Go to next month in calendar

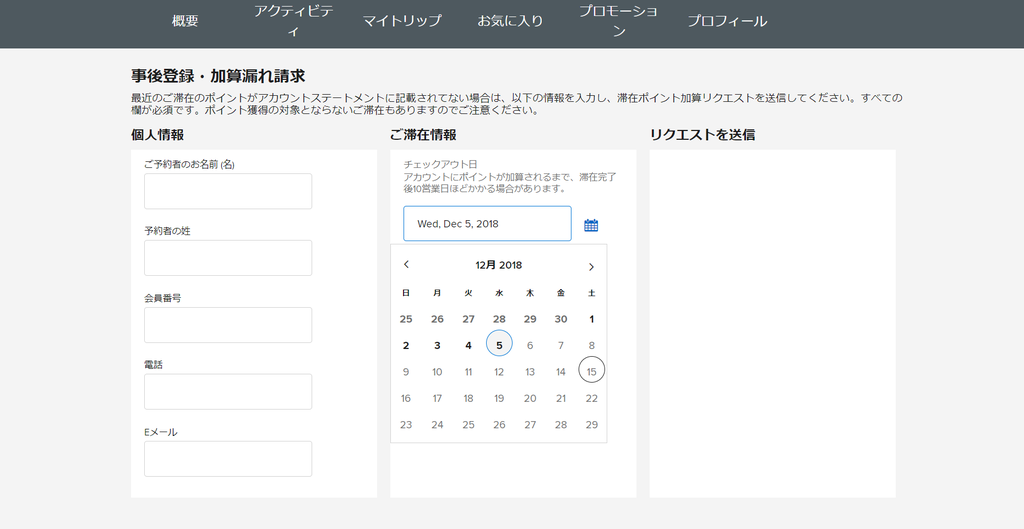(591, 266)
